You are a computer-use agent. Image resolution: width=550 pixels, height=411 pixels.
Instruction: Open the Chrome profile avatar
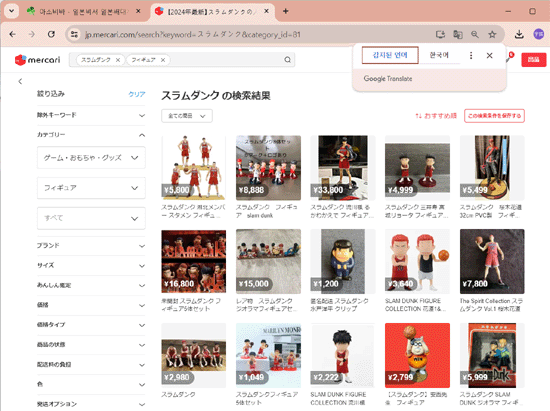(x=538, y=34)
